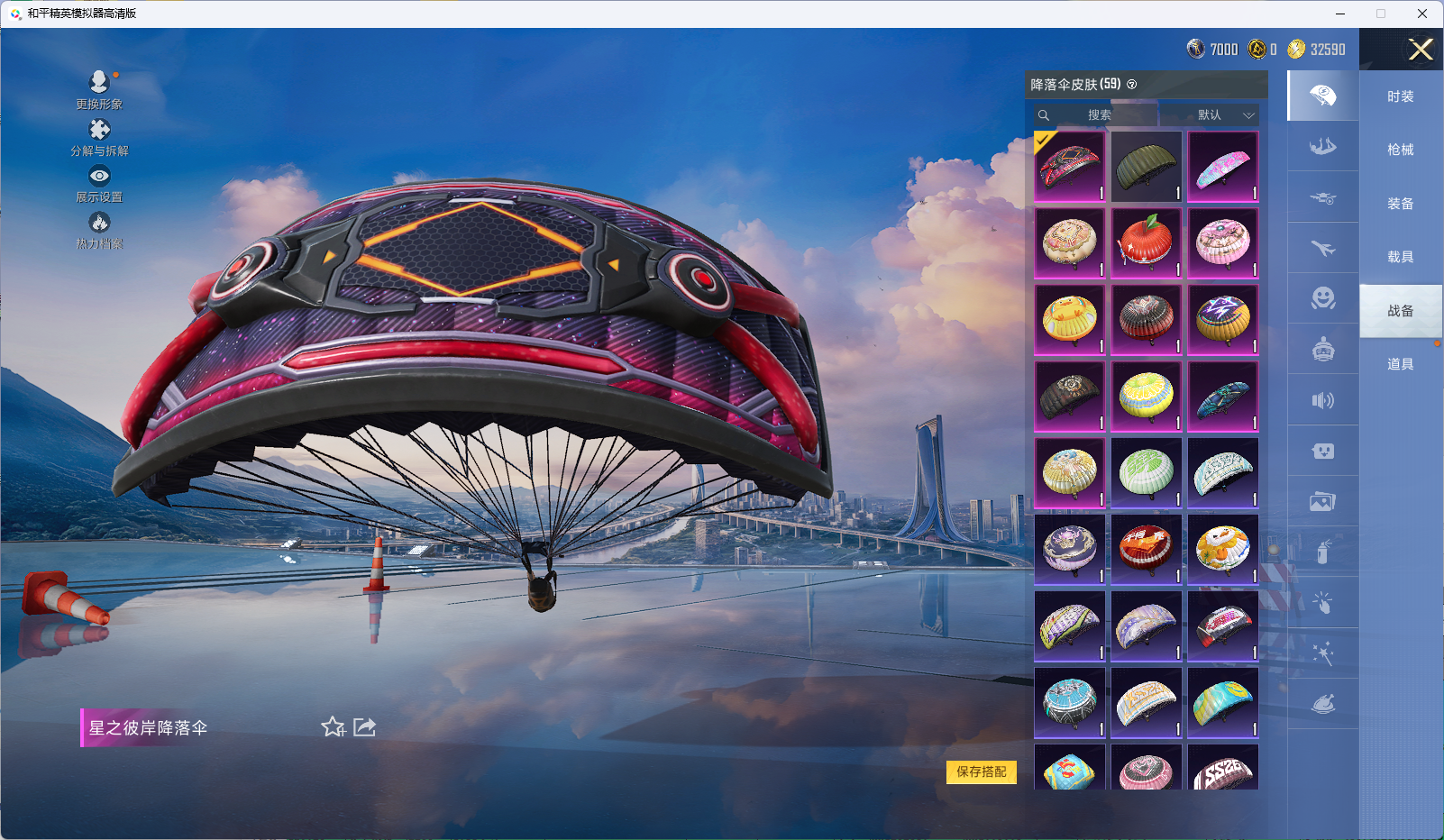Select the red apple parachute skin
The height and width of the screenshot is (840, 1444).
tap(1146, 242)
